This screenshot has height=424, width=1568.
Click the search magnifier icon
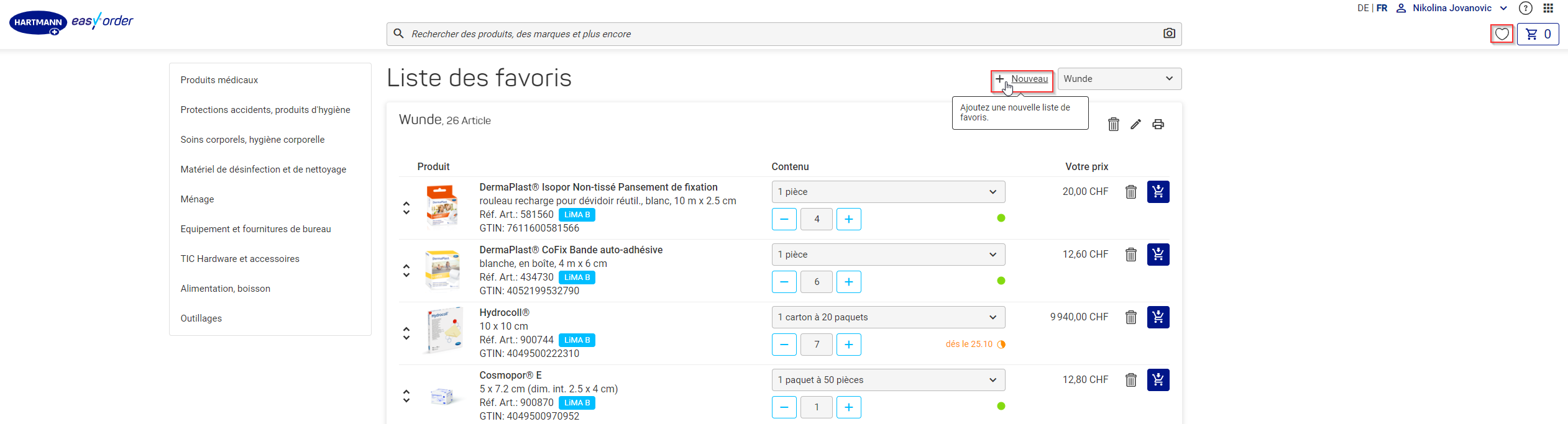click(399, 34)
